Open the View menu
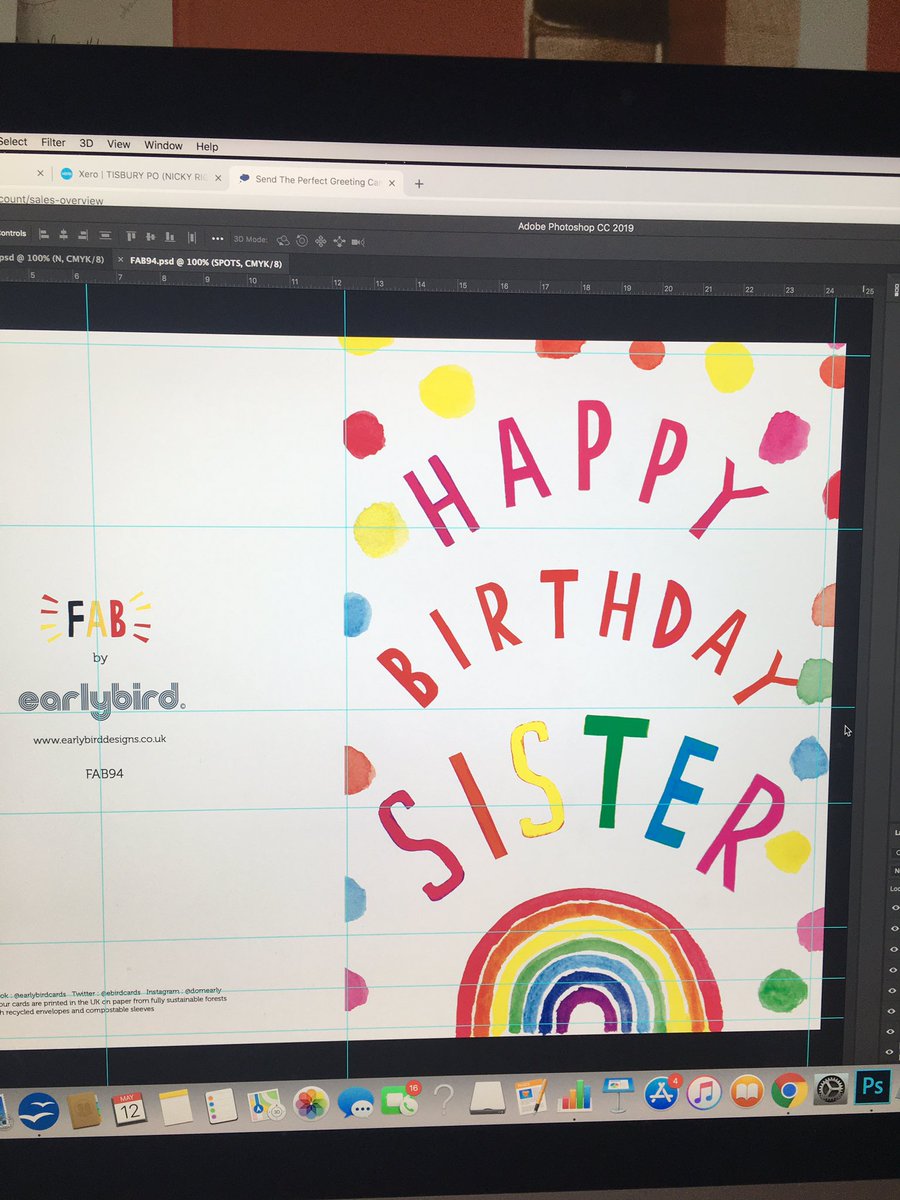The width and height of the screenshot is (900, 1200). point(118,145)
